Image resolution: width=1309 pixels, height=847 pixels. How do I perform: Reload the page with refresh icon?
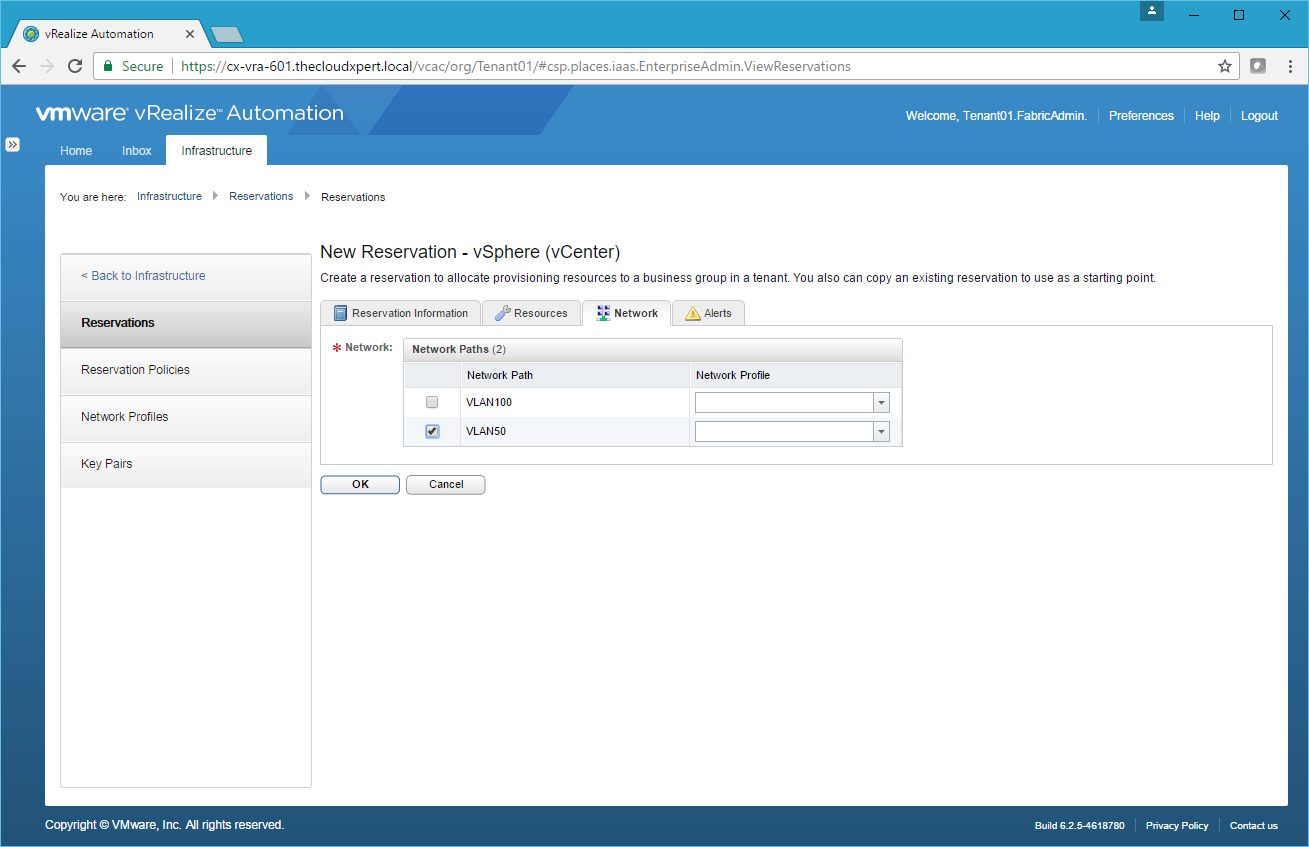pyautogui.click(x=74, y=66)
